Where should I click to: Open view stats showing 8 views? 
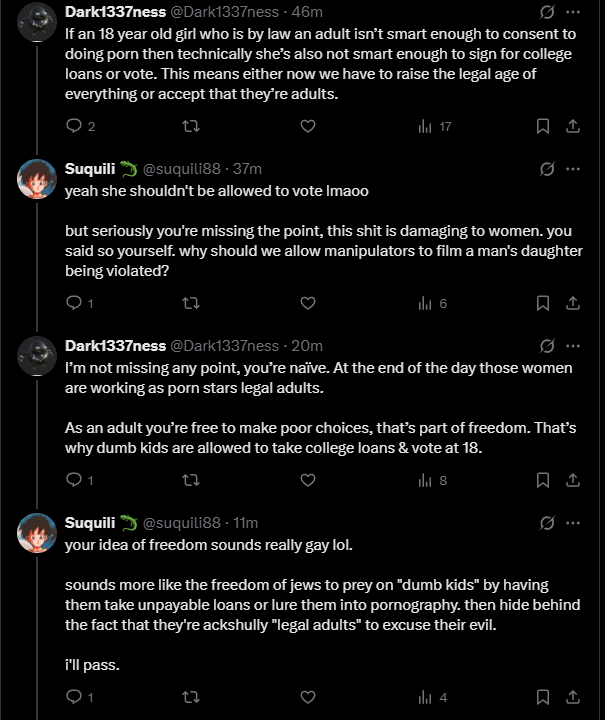[432, 480]
